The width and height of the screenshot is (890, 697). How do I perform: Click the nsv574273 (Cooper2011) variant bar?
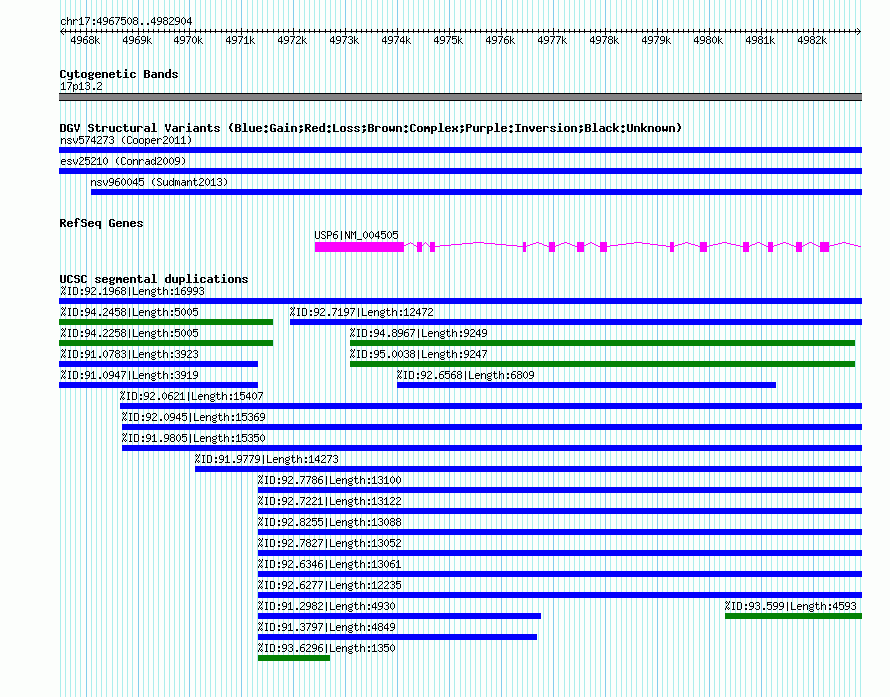(x=460, y=150)
